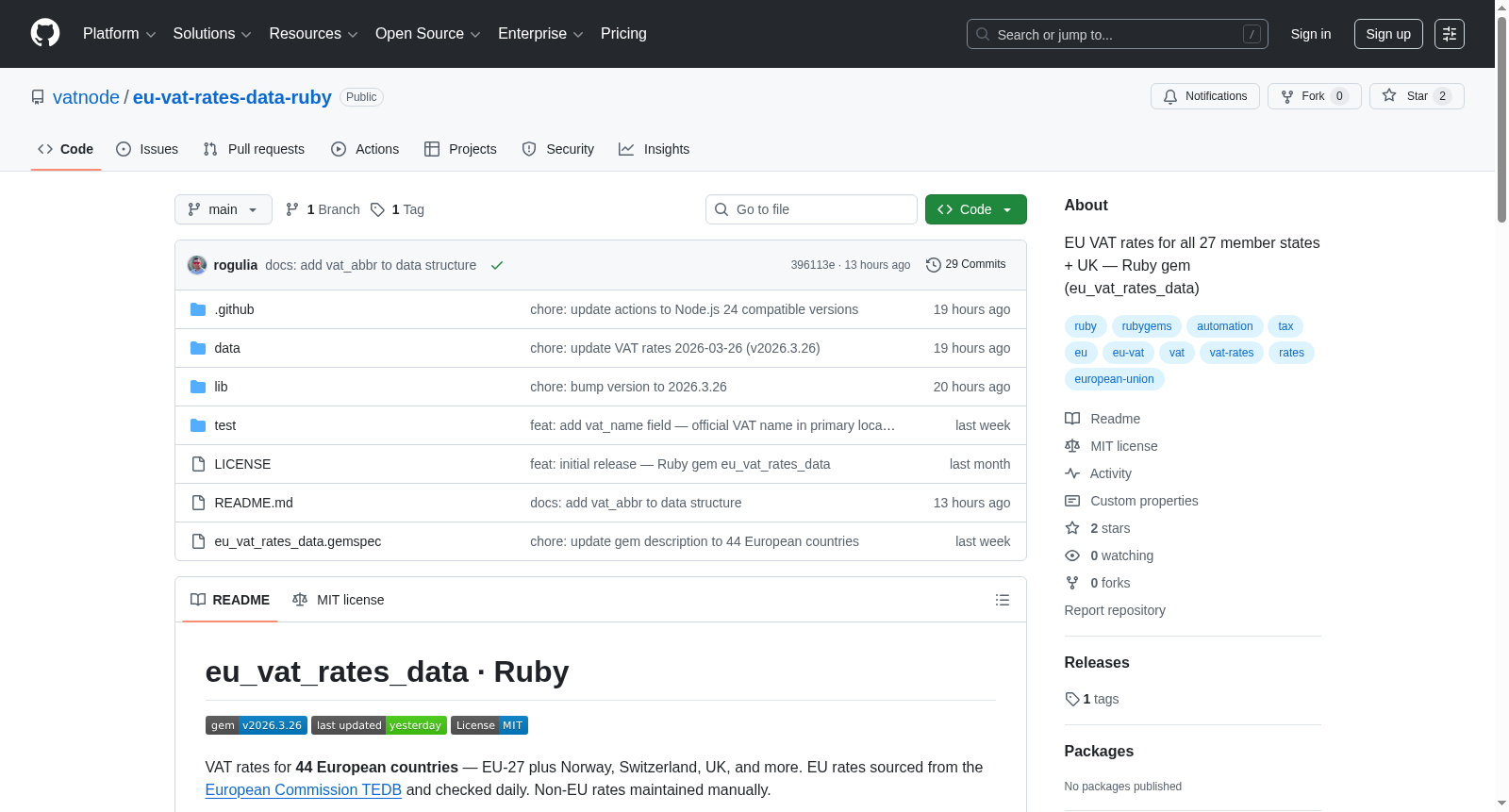1509x812 pixels.
Task: Open the 1 Branch link
Action: (323, 209)
